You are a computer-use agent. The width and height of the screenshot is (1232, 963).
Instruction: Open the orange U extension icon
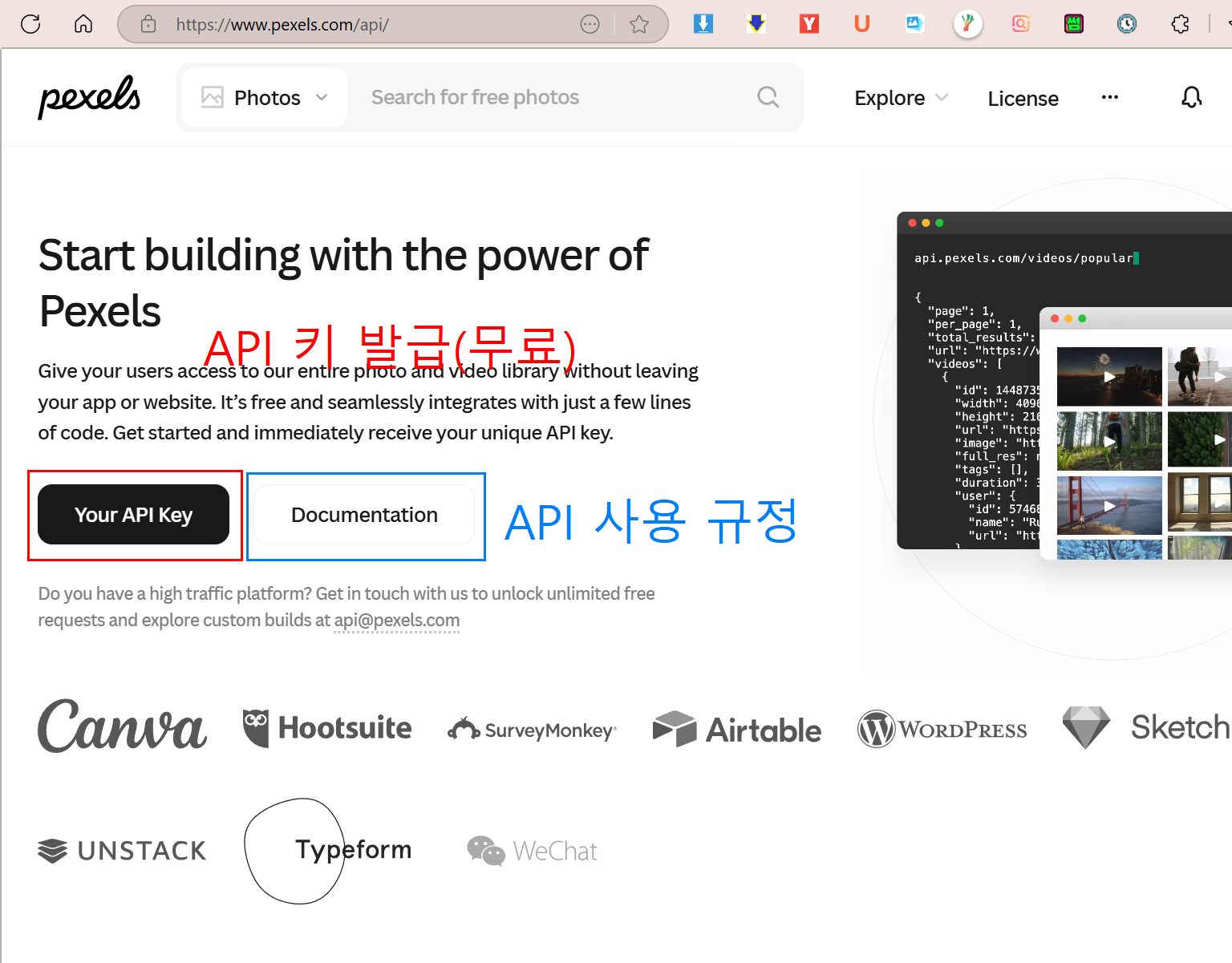click(862, 23)
